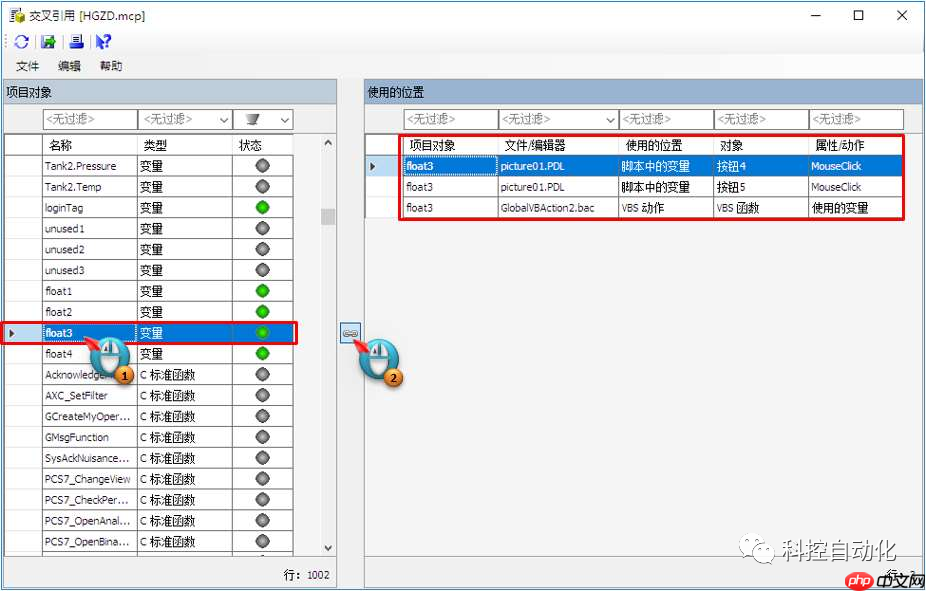Open the 帮助 menu
Screen dimensions: 926x591
[111, 66]
